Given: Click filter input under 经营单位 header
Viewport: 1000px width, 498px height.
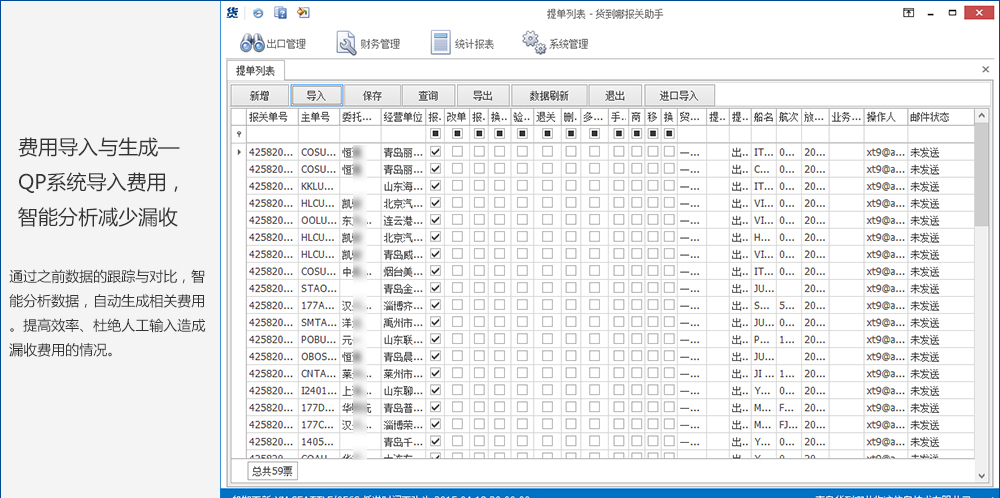Looking at the screenshot, I should [x=403, y=134].
